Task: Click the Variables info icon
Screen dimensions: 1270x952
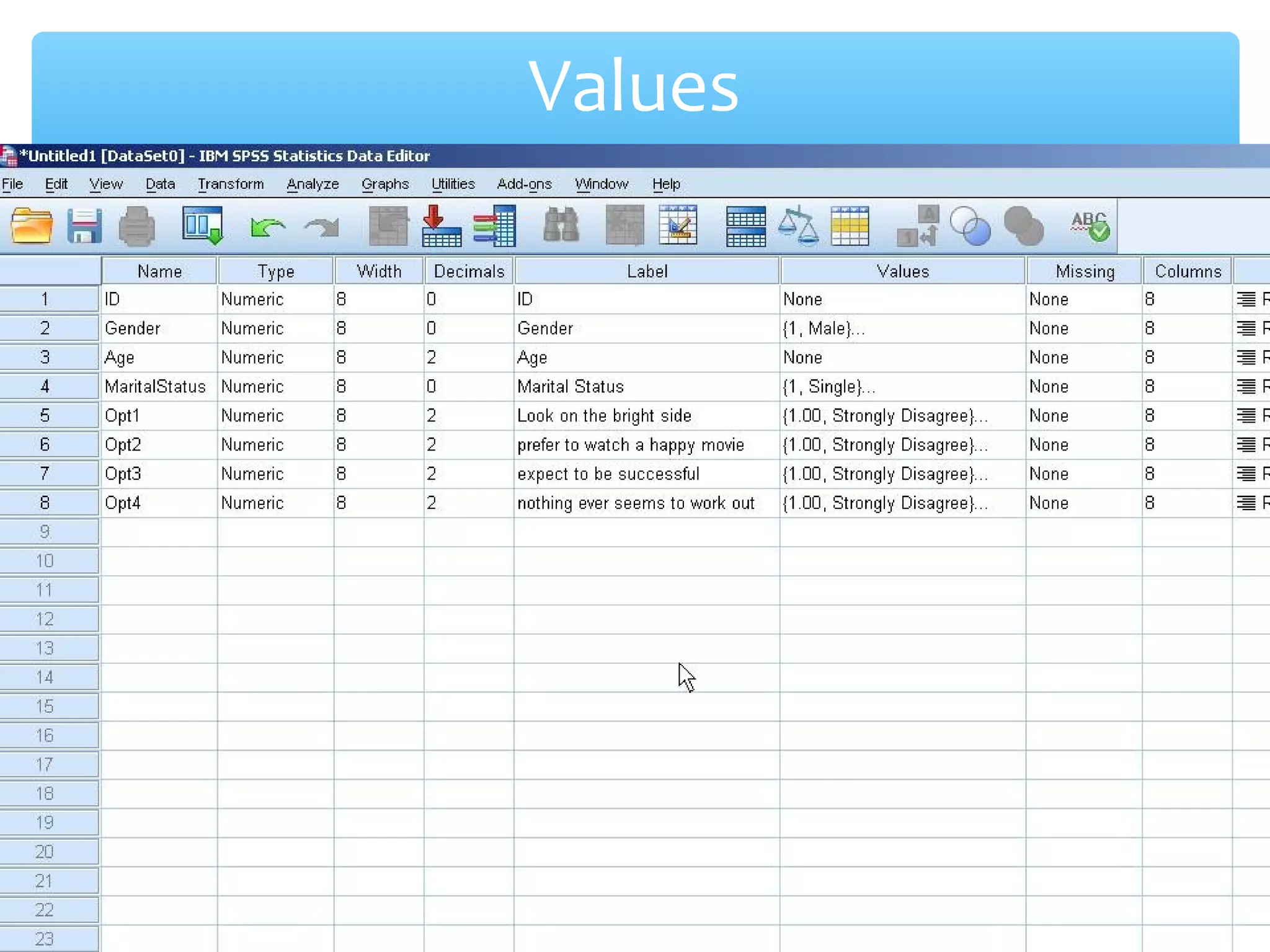Action: coord(494,226)
